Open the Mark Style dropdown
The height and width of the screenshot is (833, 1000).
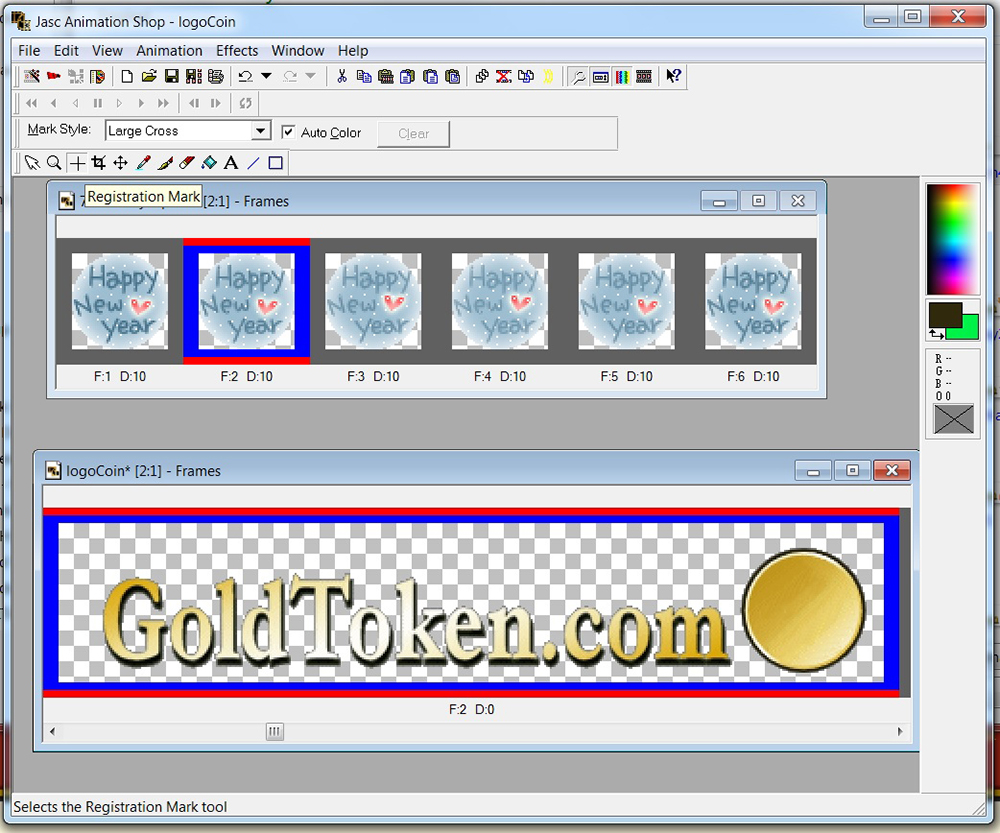point(260,131)
